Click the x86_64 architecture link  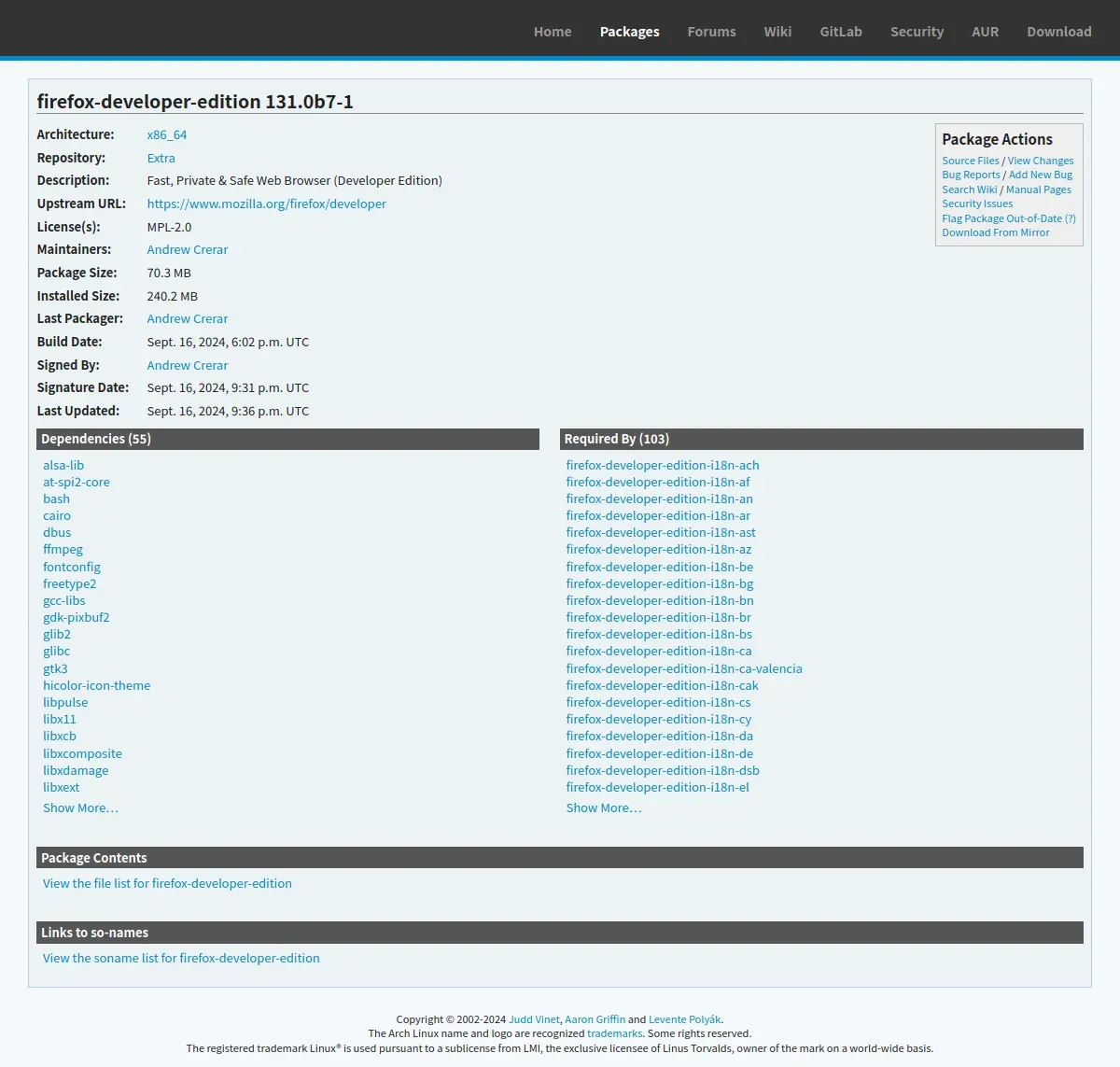(167, 134)
